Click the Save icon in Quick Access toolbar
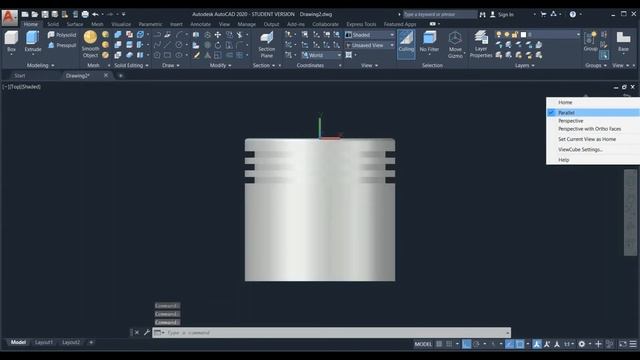Screen dimensions: 640x360 (x=45, y=14)
